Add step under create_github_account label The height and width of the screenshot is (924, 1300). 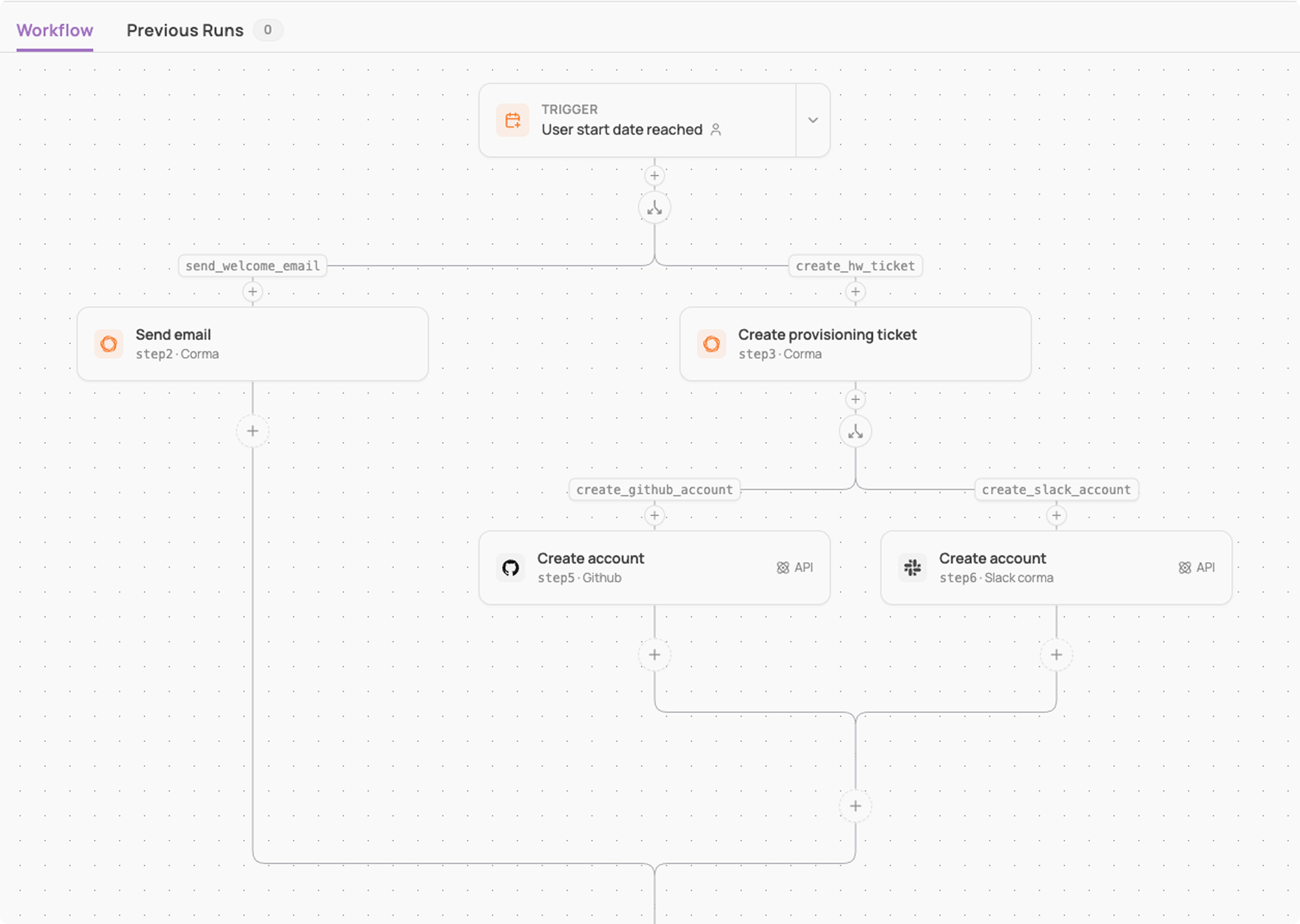[654, 516]
